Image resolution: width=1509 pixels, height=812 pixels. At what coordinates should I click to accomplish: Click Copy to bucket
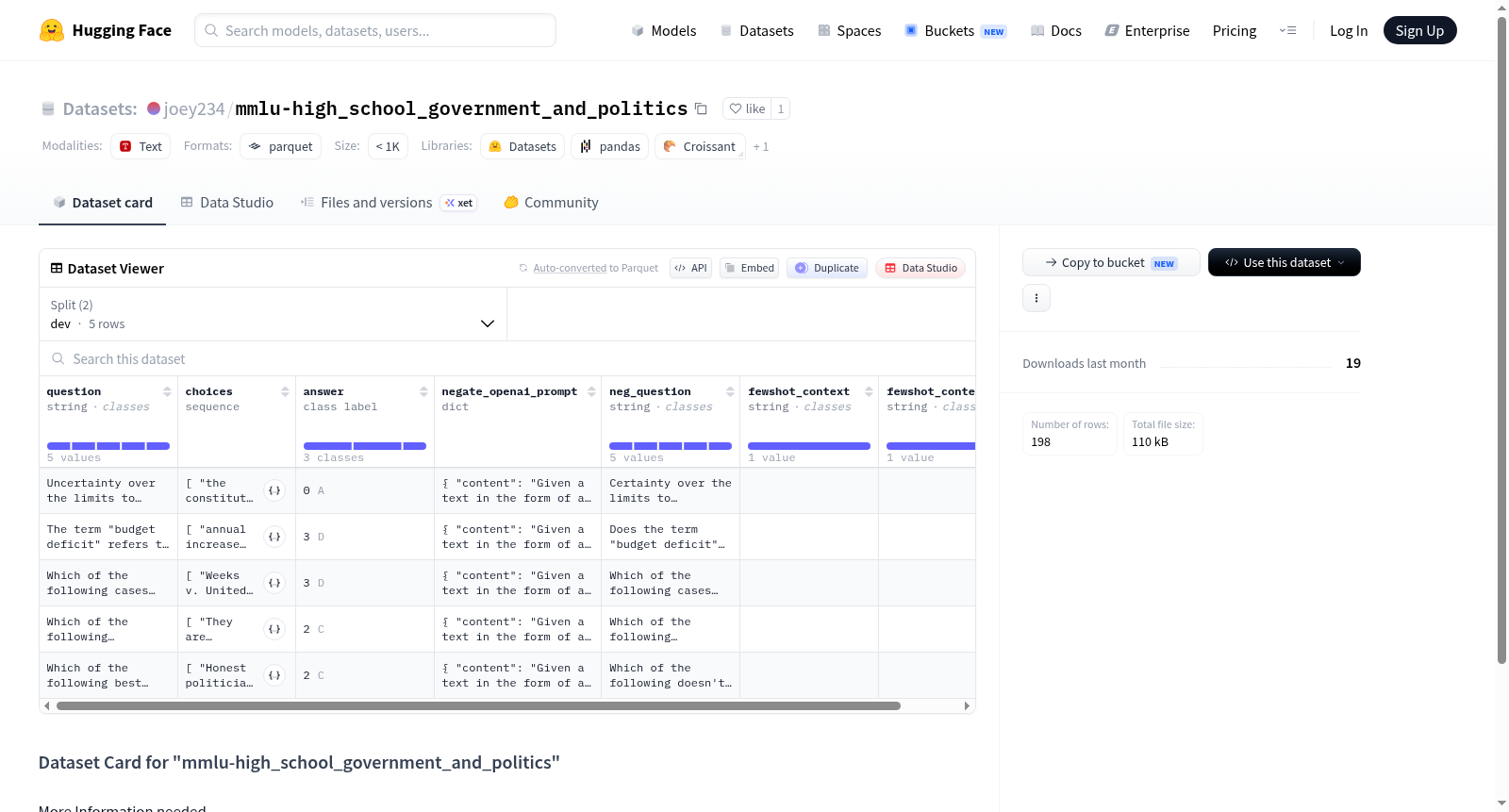click(1111, 262)
